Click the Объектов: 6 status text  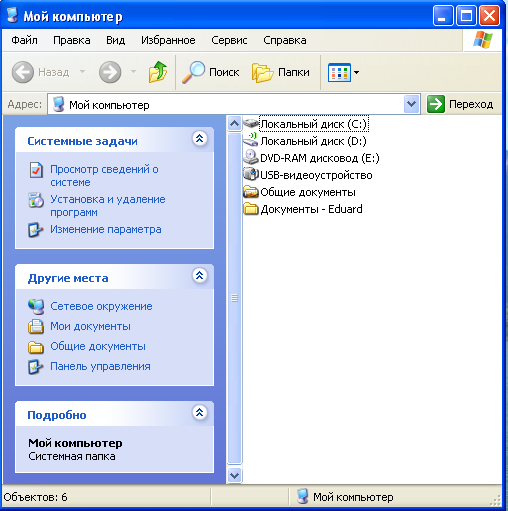(x=35, y=497)
